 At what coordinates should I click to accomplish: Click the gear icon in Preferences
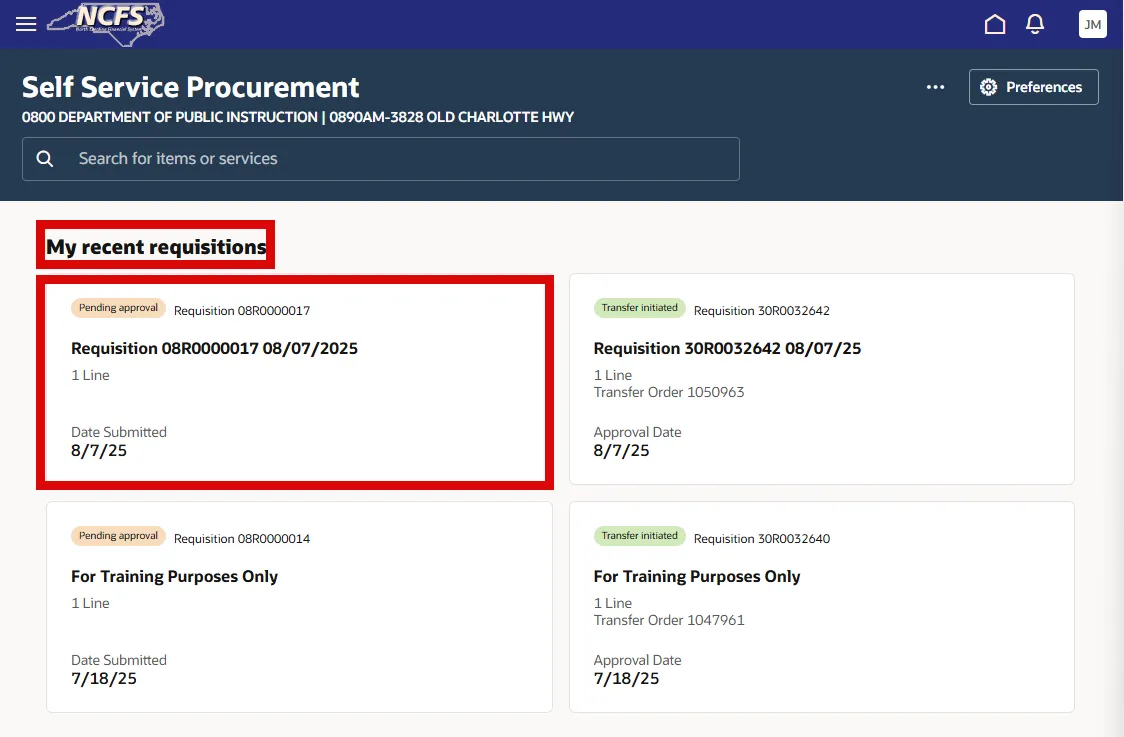point(989,87)
